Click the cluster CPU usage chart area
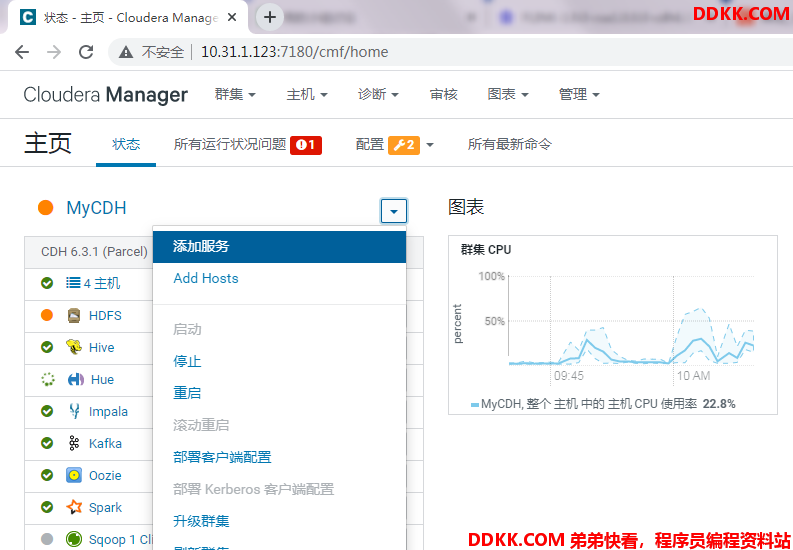 click(631, 320)
